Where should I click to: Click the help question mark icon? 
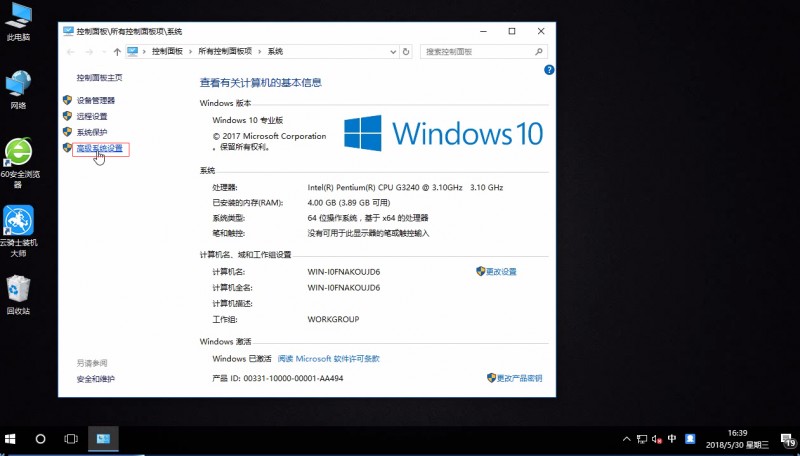(549, 70)
